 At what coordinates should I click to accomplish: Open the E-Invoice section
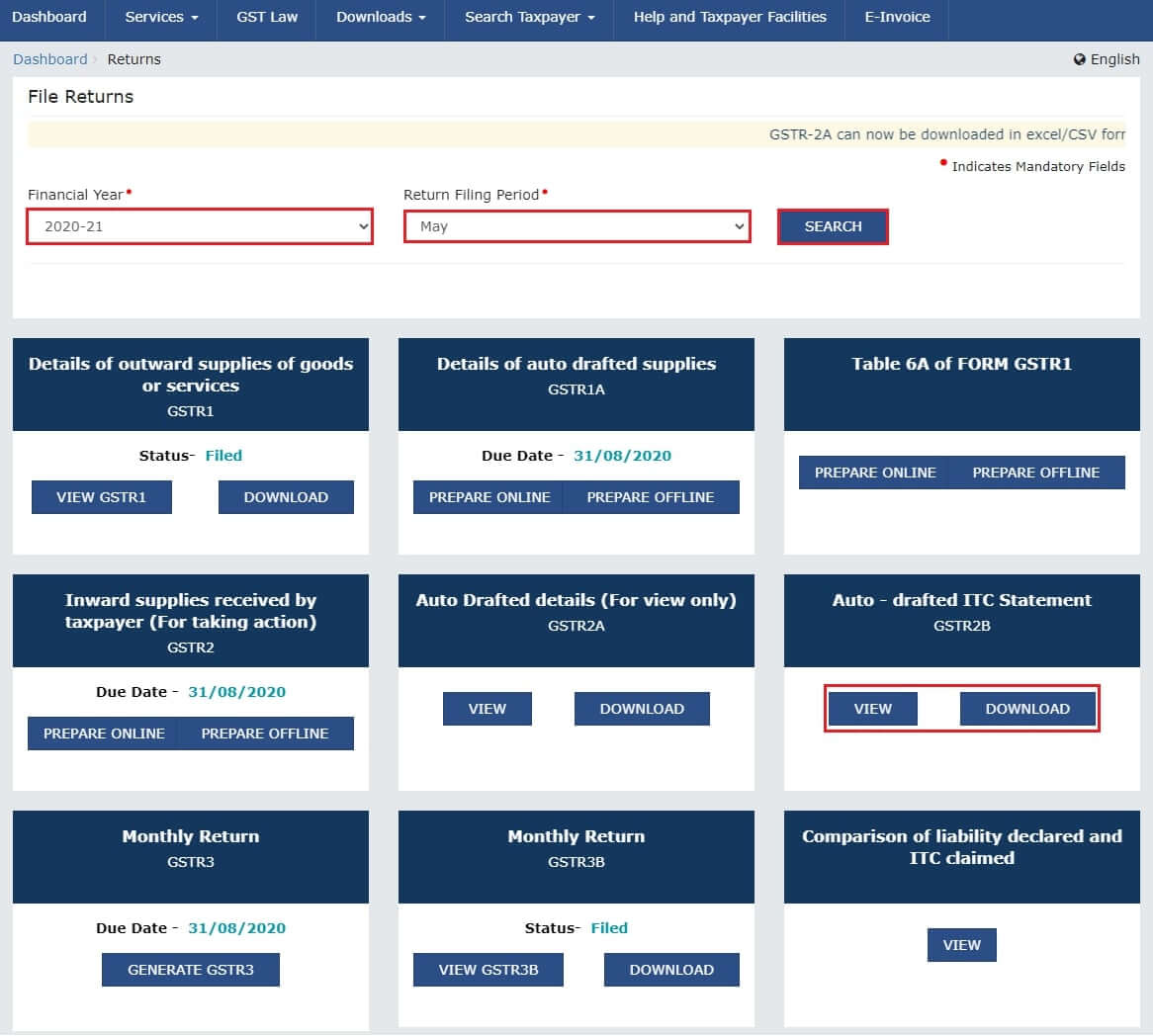[896, 16]
